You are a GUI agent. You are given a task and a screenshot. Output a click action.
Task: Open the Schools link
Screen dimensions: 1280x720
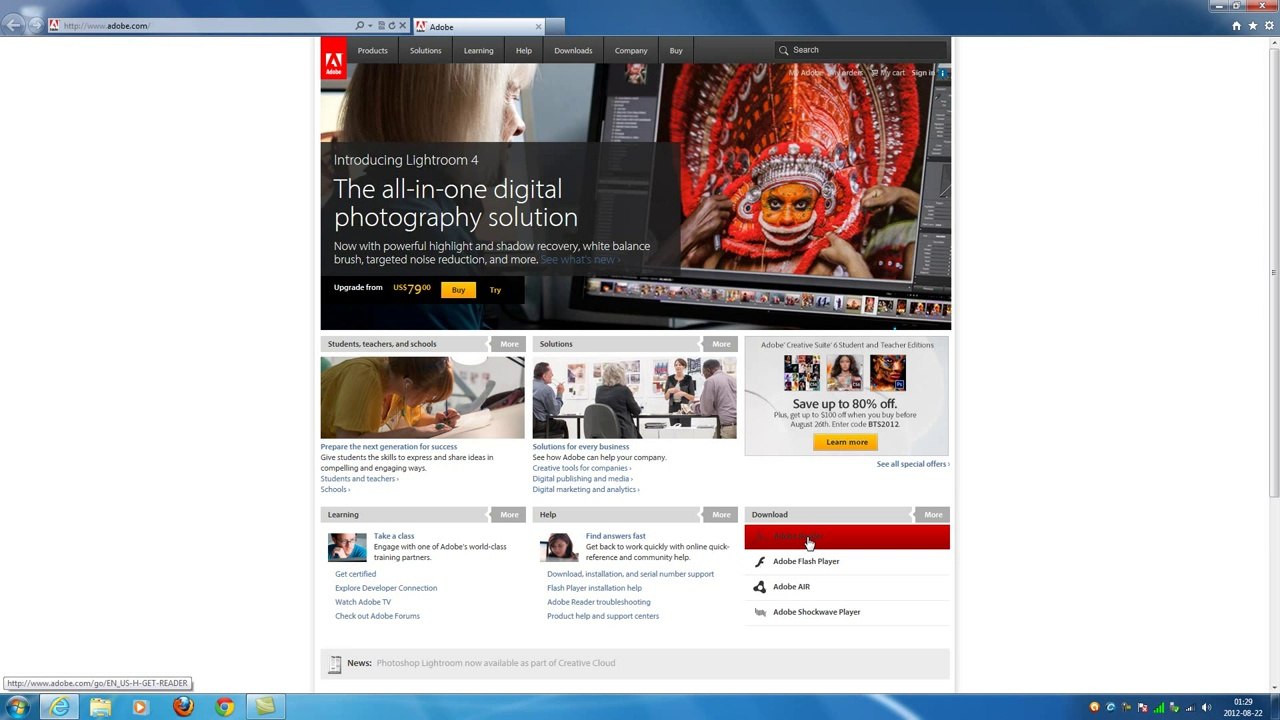coord(335,490)
